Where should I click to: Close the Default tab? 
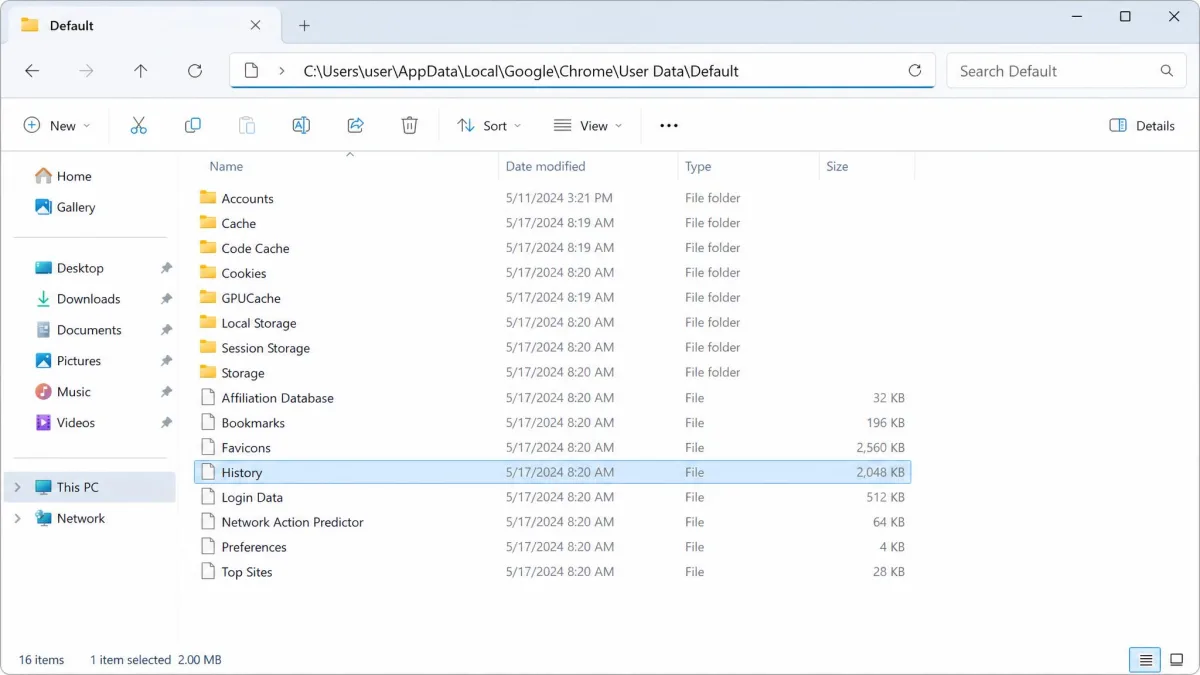[256, 25]
